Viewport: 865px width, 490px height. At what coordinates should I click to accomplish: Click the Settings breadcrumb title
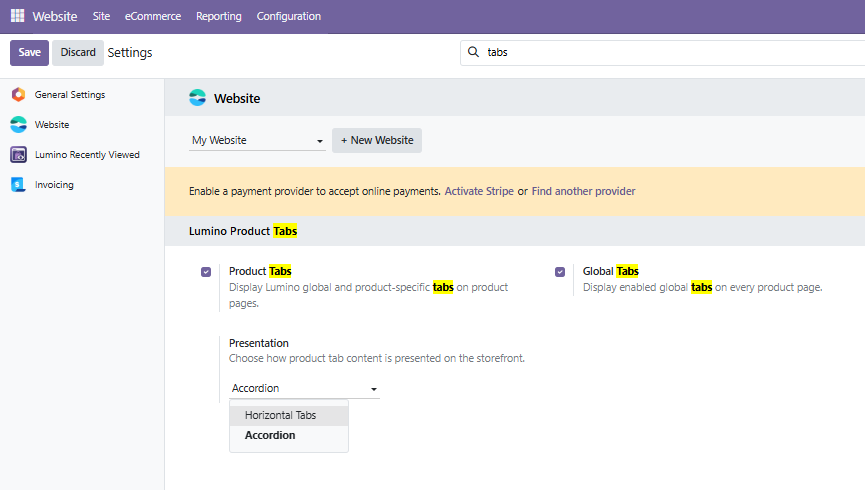point(130,52)
